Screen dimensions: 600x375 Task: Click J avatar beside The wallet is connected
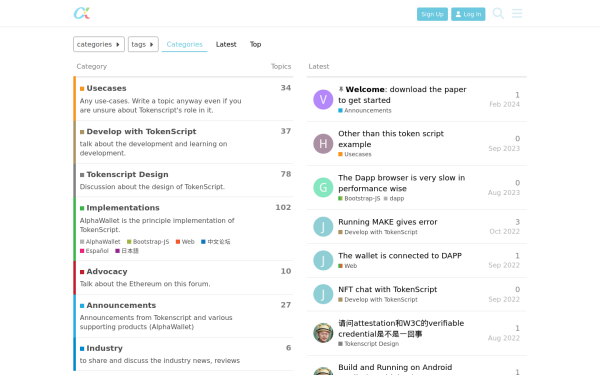pos(323,260)
